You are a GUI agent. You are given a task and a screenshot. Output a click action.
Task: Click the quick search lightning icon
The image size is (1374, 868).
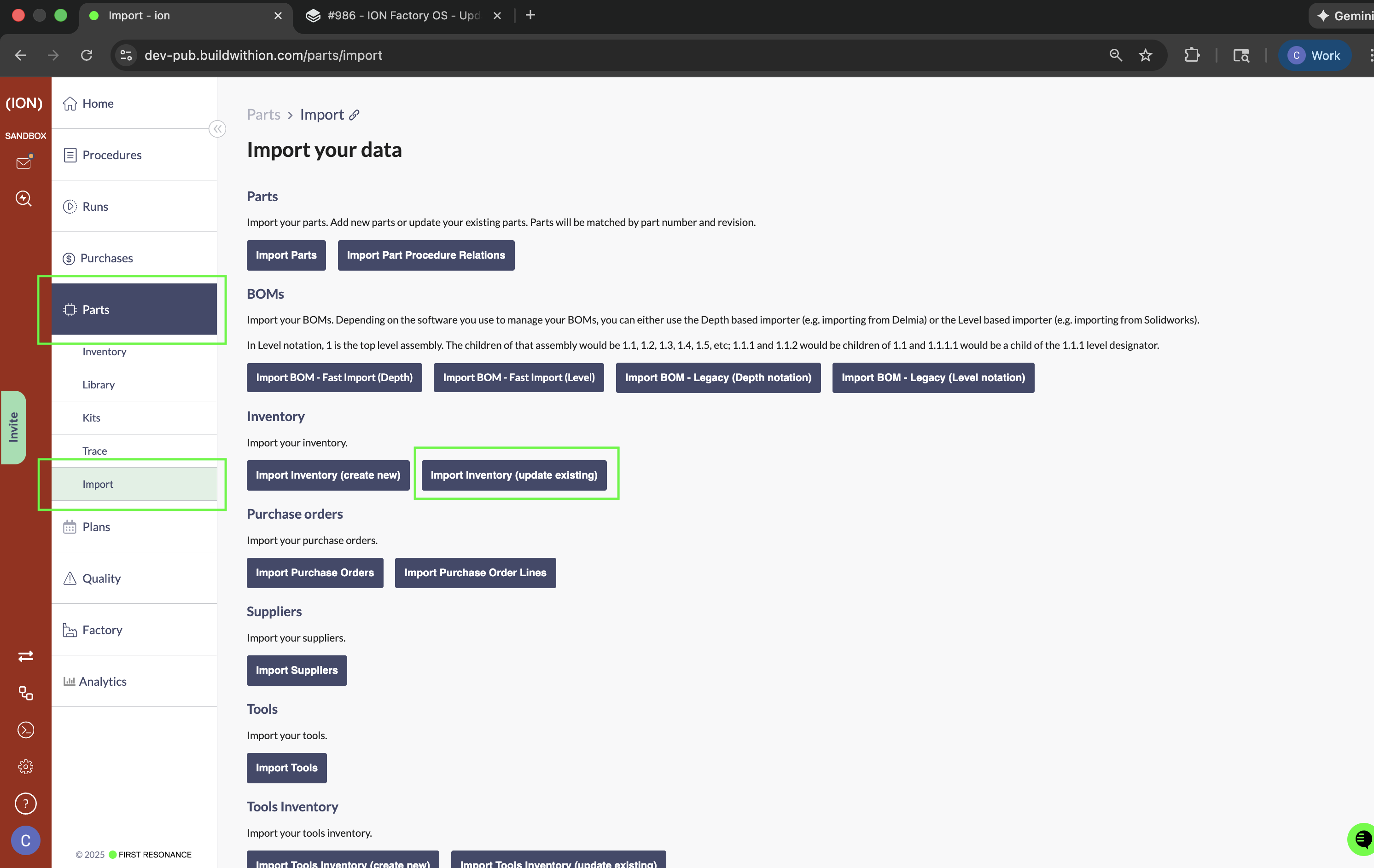23,198
